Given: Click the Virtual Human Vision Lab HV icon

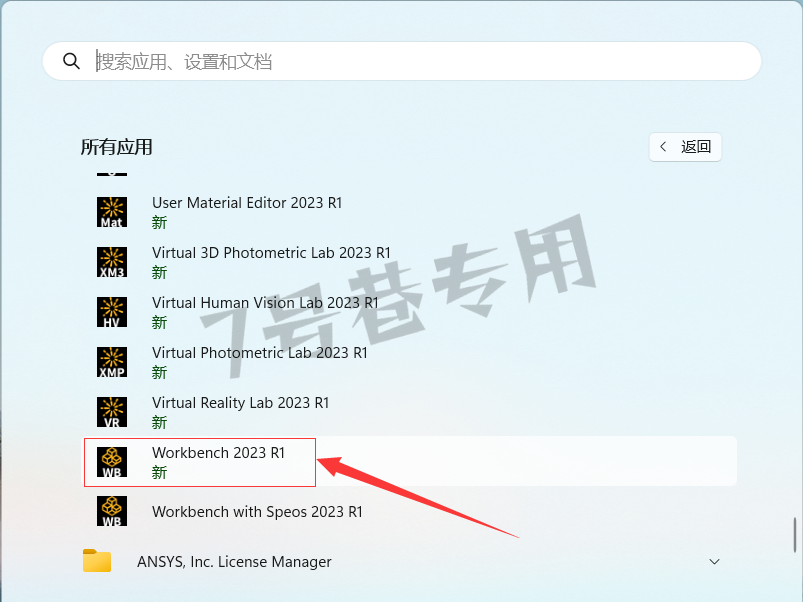Looking at the screenshot, I should click(x=112, y=312).
